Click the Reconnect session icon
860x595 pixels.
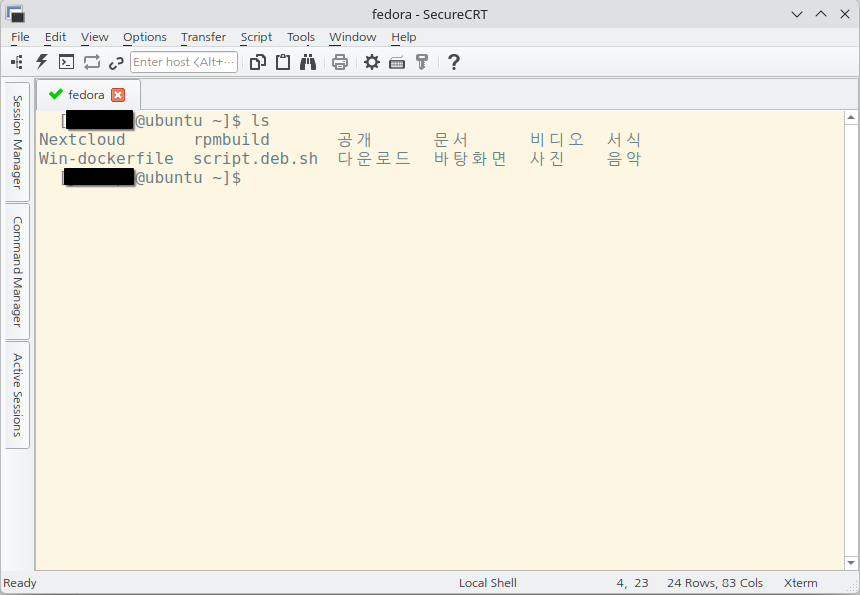[91, 62]
